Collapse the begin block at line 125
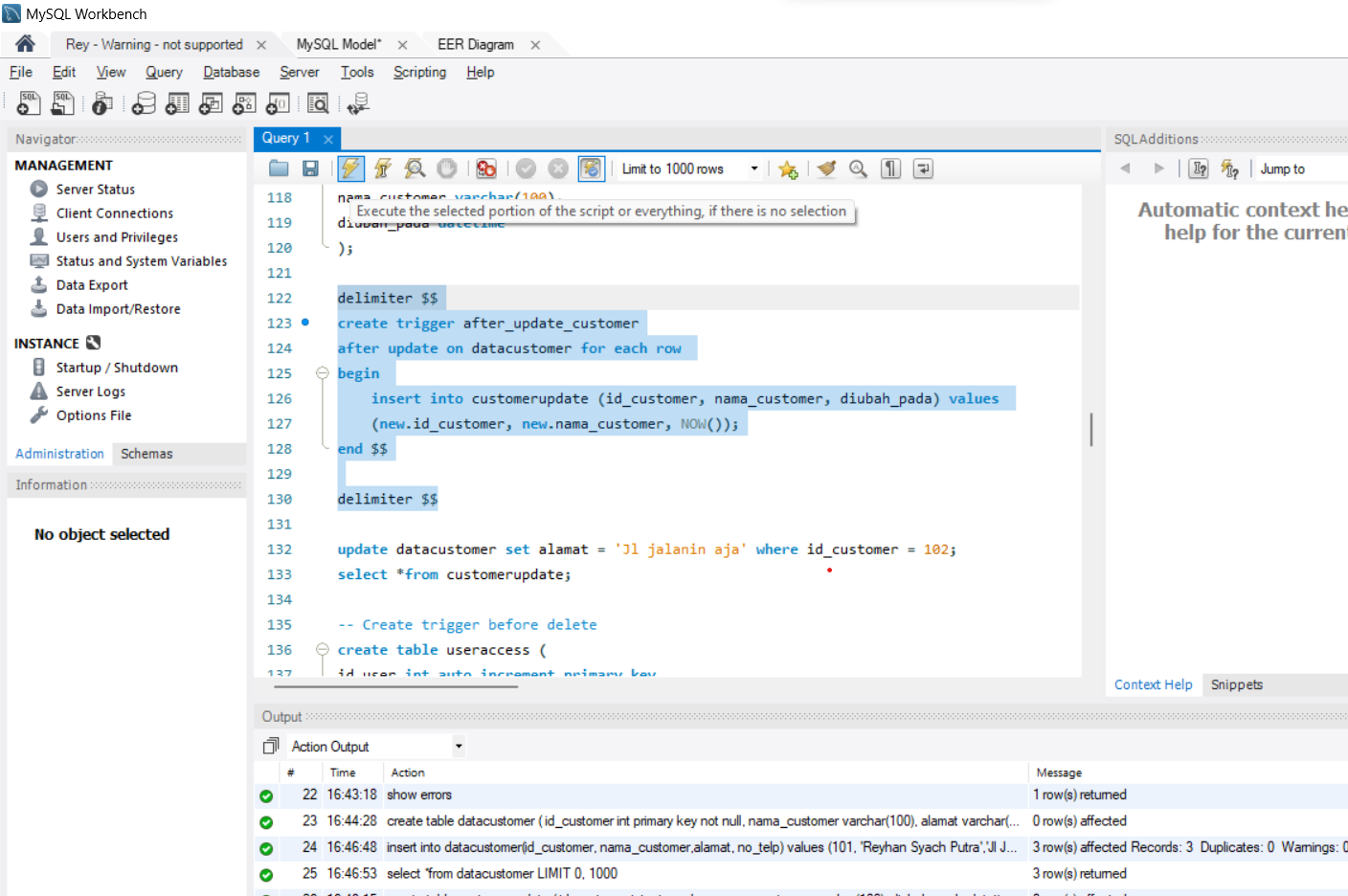This screenshot has height=896, width=1348. (323, 373)
